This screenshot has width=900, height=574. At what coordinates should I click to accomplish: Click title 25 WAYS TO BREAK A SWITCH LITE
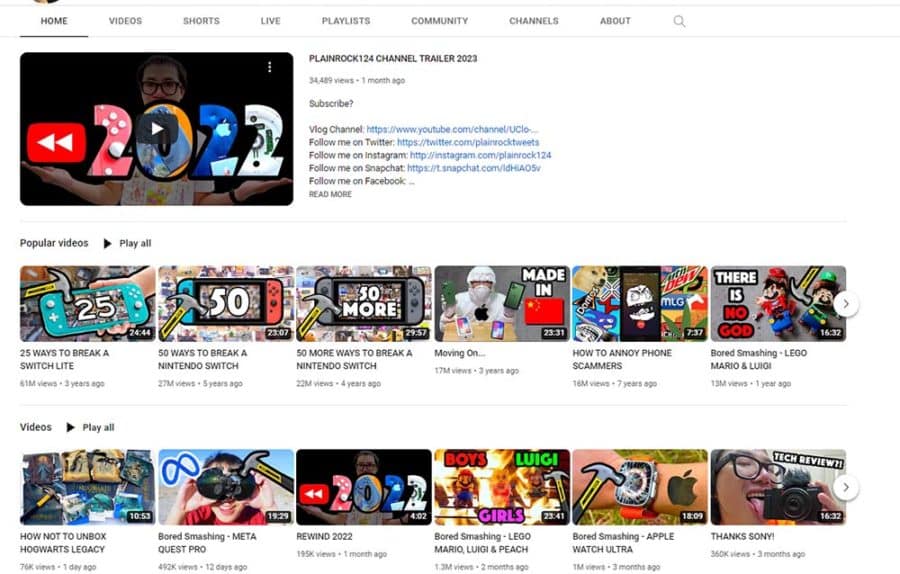coord(64,359)
